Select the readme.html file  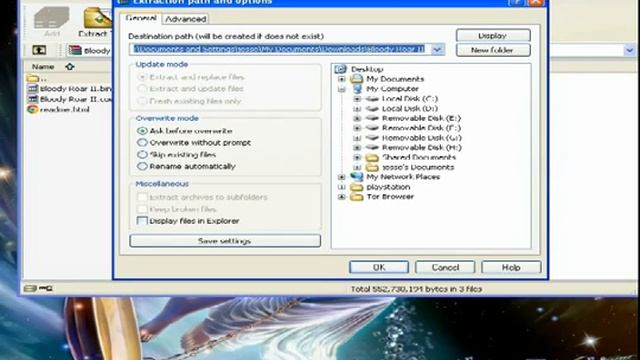[58, 109]
